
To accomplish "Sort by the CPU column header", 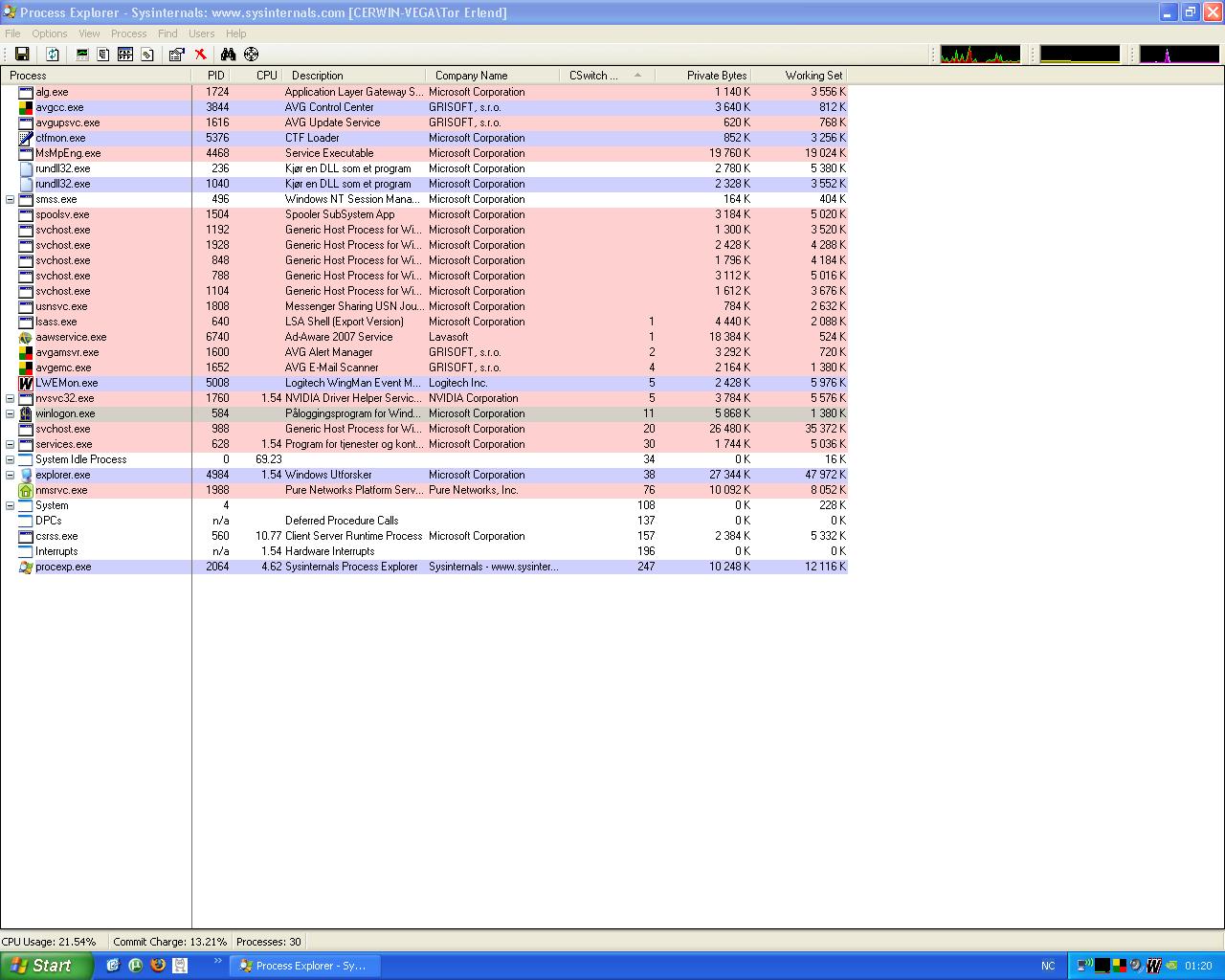I will coord(256,76).
